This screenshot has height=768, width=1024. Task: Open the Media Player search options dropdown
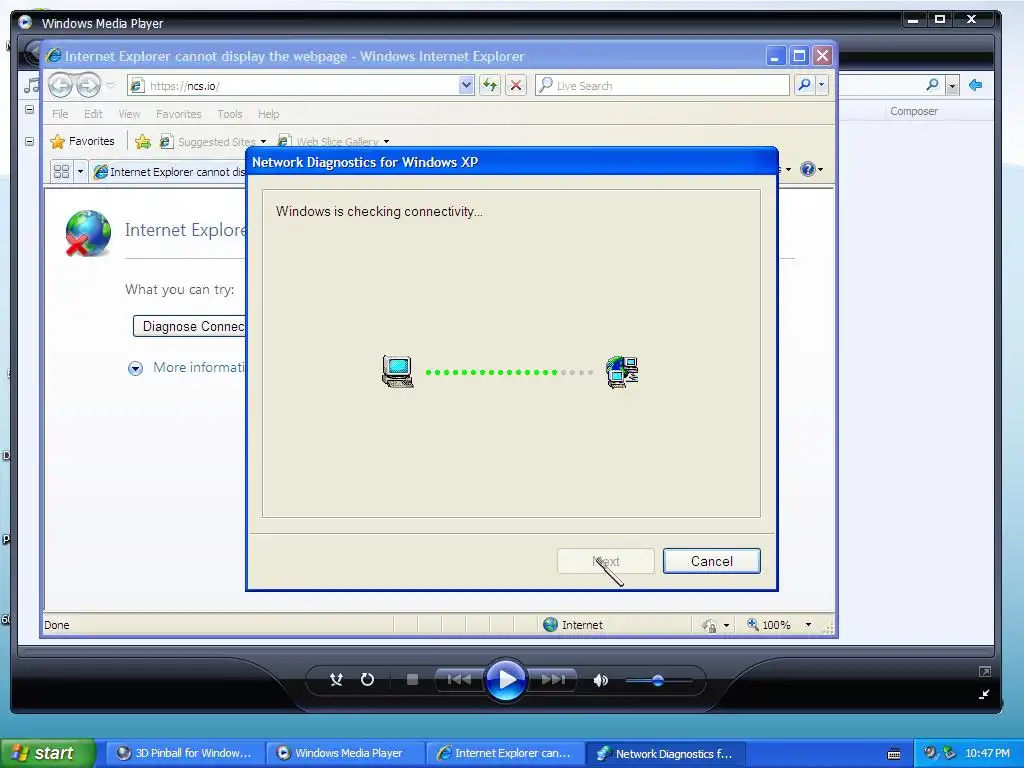pos(952,86)
